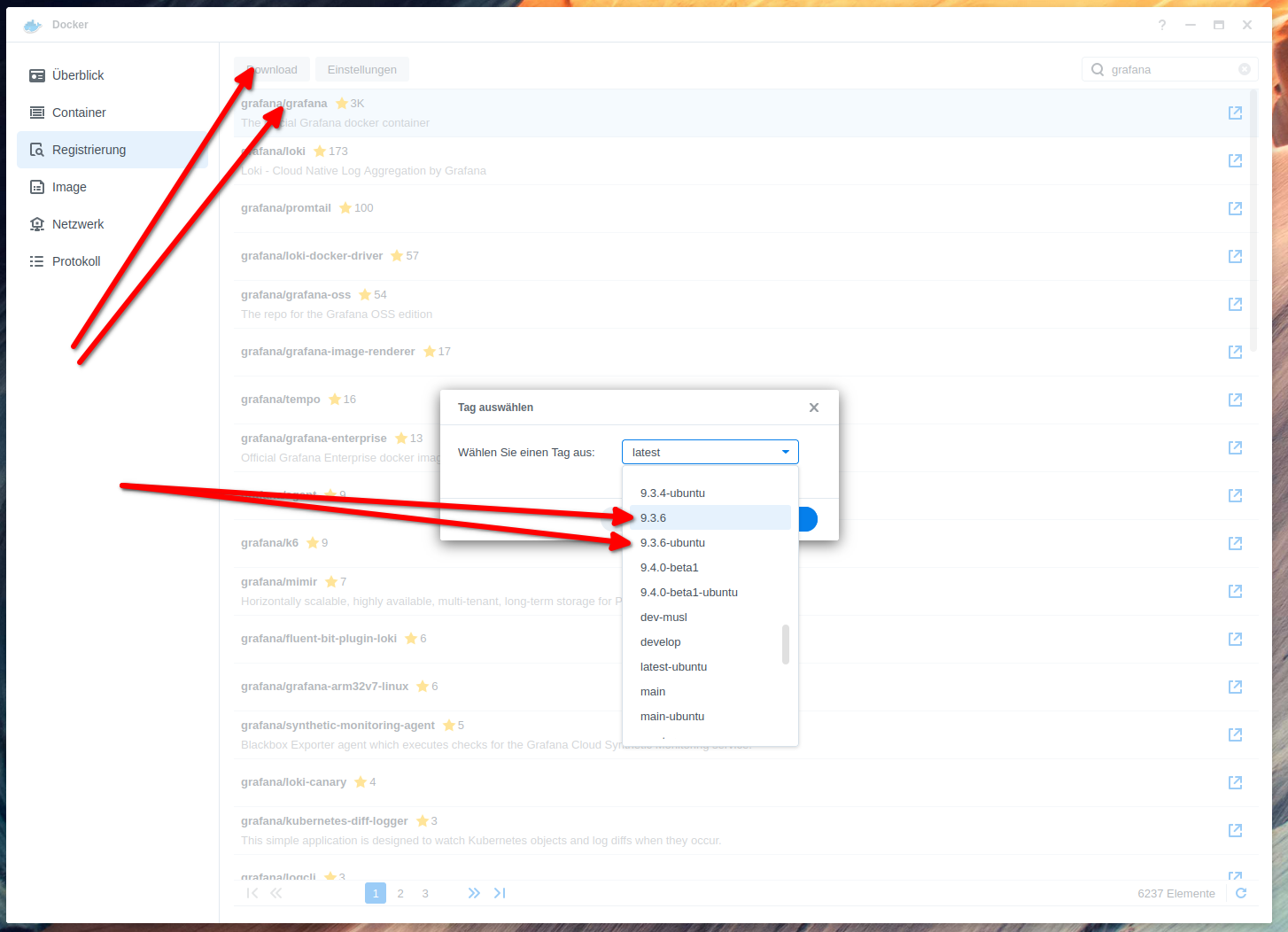Focus the grafana search input field

1169,69
